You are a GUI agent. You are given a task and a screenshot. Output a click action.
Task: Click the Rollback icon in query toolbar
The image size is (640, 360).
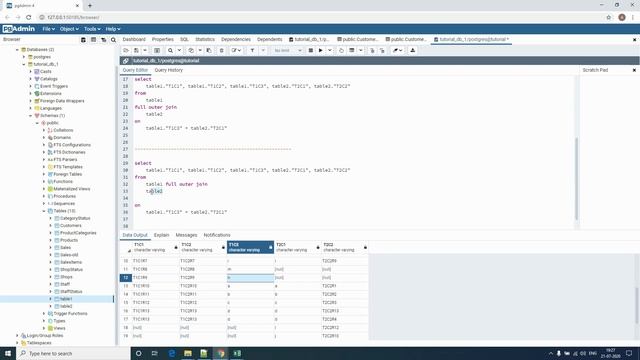coord(382,50)
